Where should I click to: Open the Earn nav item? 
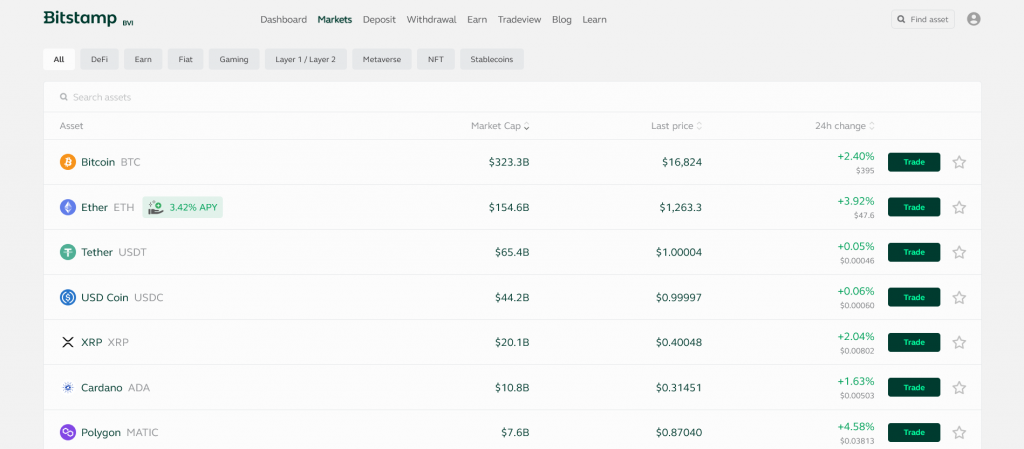pos(477,20)
